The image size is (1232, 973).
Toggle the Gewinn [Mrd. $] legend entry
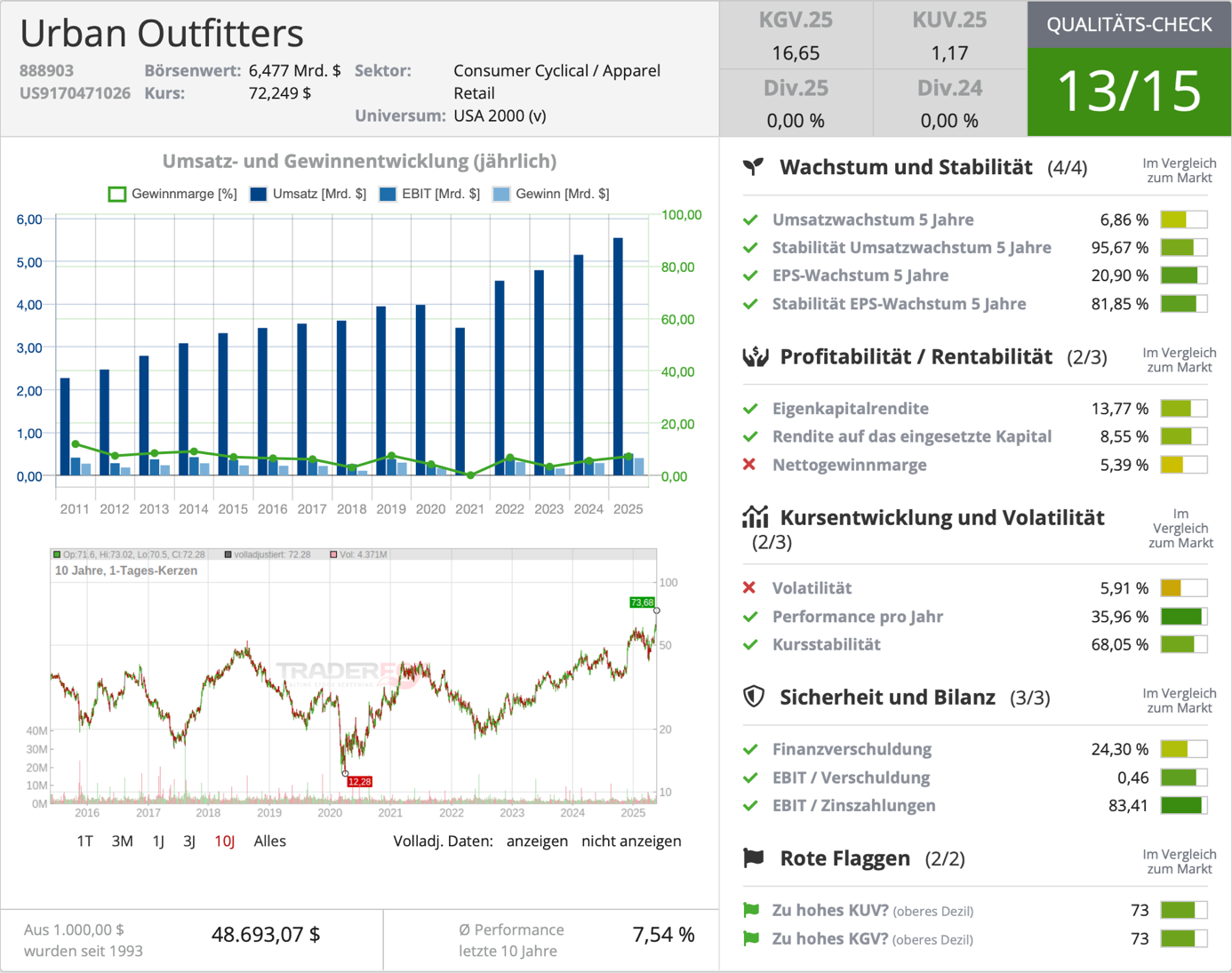click(x=551, y=194)
